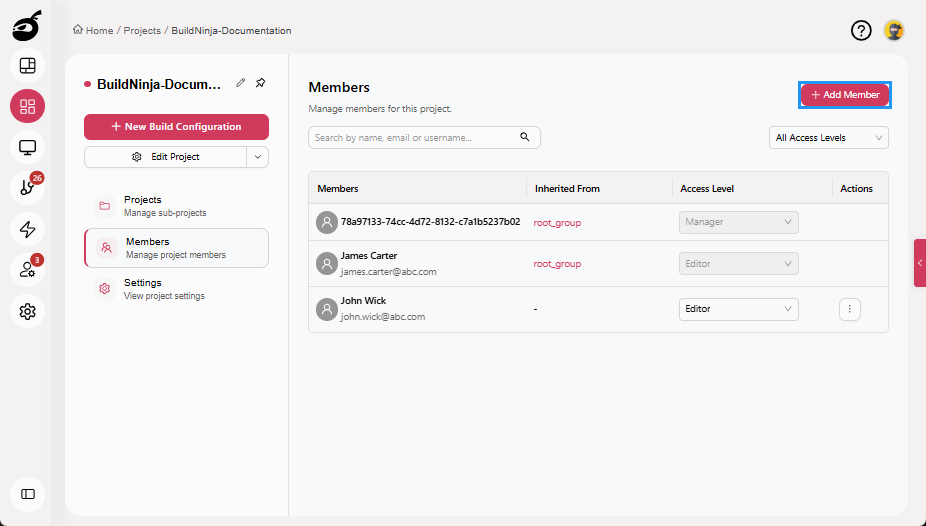Open the dashboard layout sidebar icon
926x526 pixels.
(28, 66)
